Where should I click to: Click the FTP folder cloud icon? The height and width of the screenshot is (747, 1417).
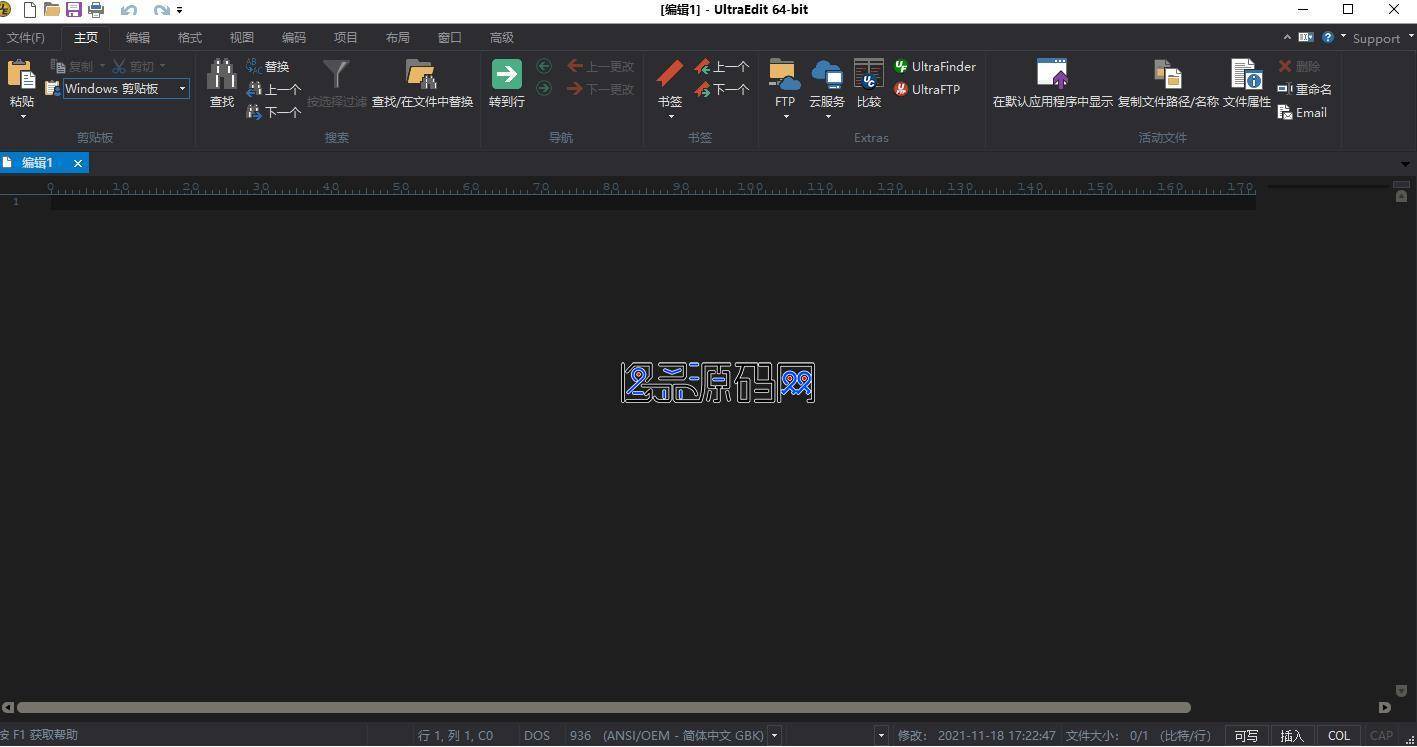point(785,74)
